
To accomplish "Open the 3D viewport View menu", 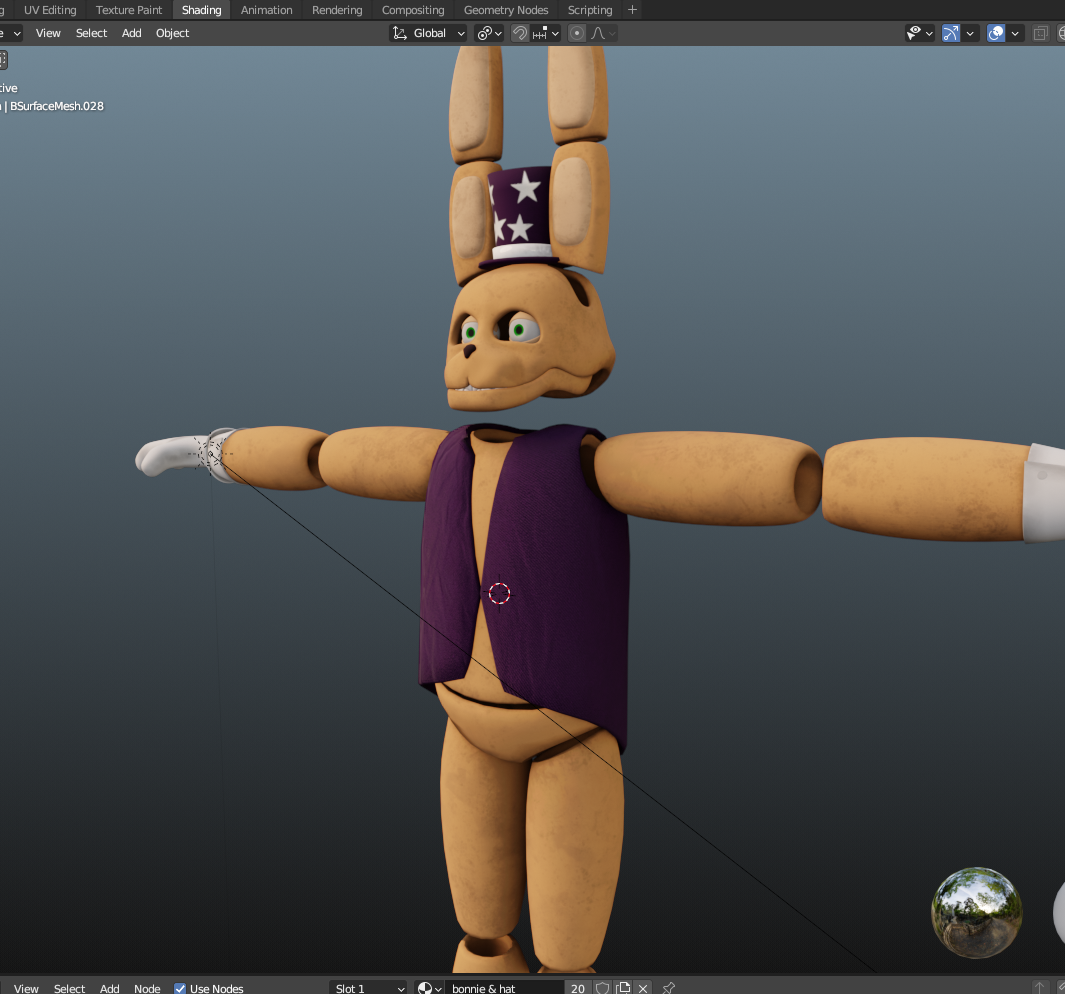I will pos(48,33).
